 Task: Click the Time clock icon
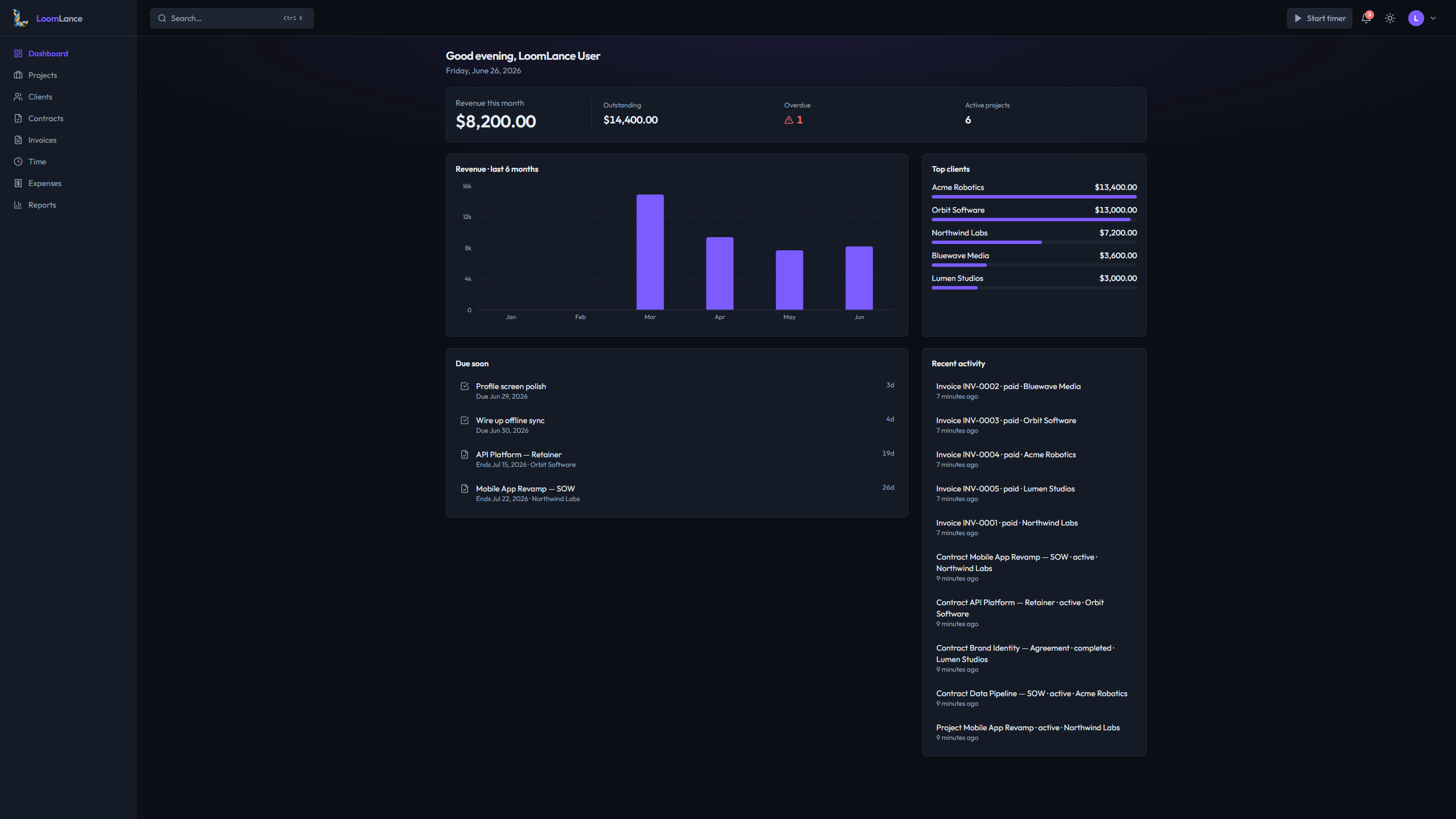pos(18,162)
